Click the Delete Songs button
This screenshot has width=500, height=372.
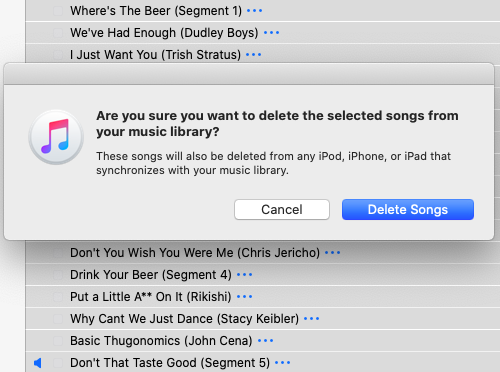[408, 209]
